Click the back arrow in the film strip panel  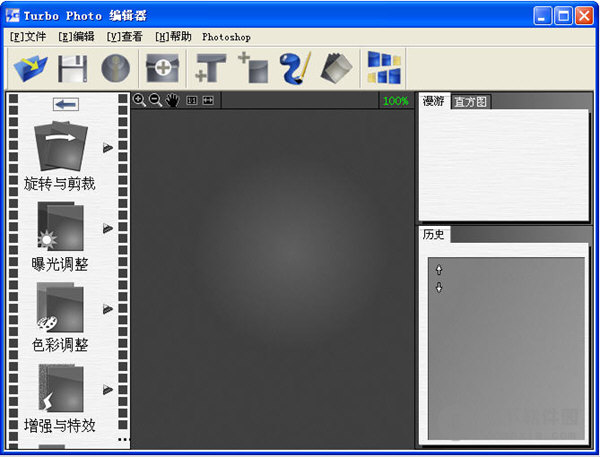[x=66, y=104]
